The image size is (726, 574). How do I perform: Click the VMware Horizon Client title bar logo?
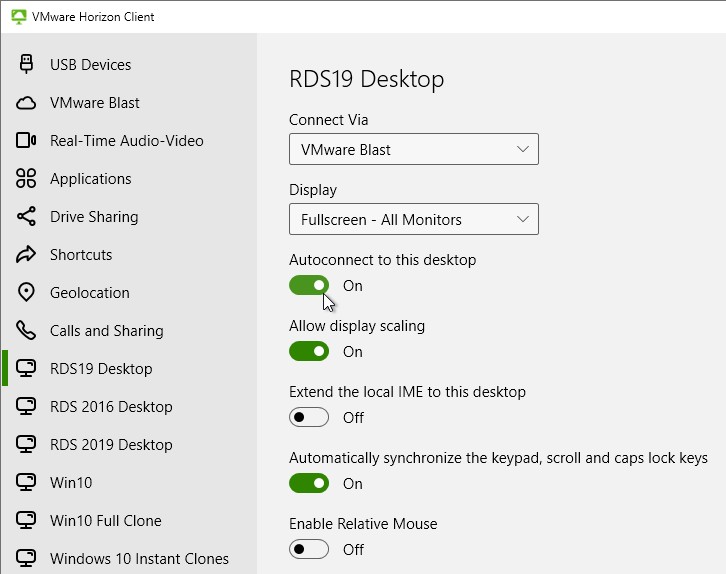(19, 17)
